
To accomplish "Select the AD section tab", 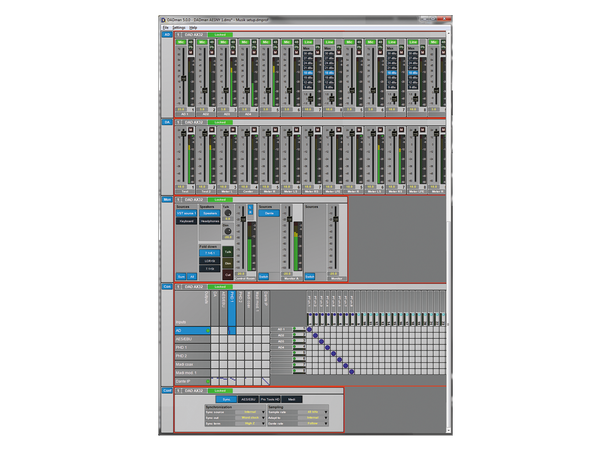I will point(167,35).
